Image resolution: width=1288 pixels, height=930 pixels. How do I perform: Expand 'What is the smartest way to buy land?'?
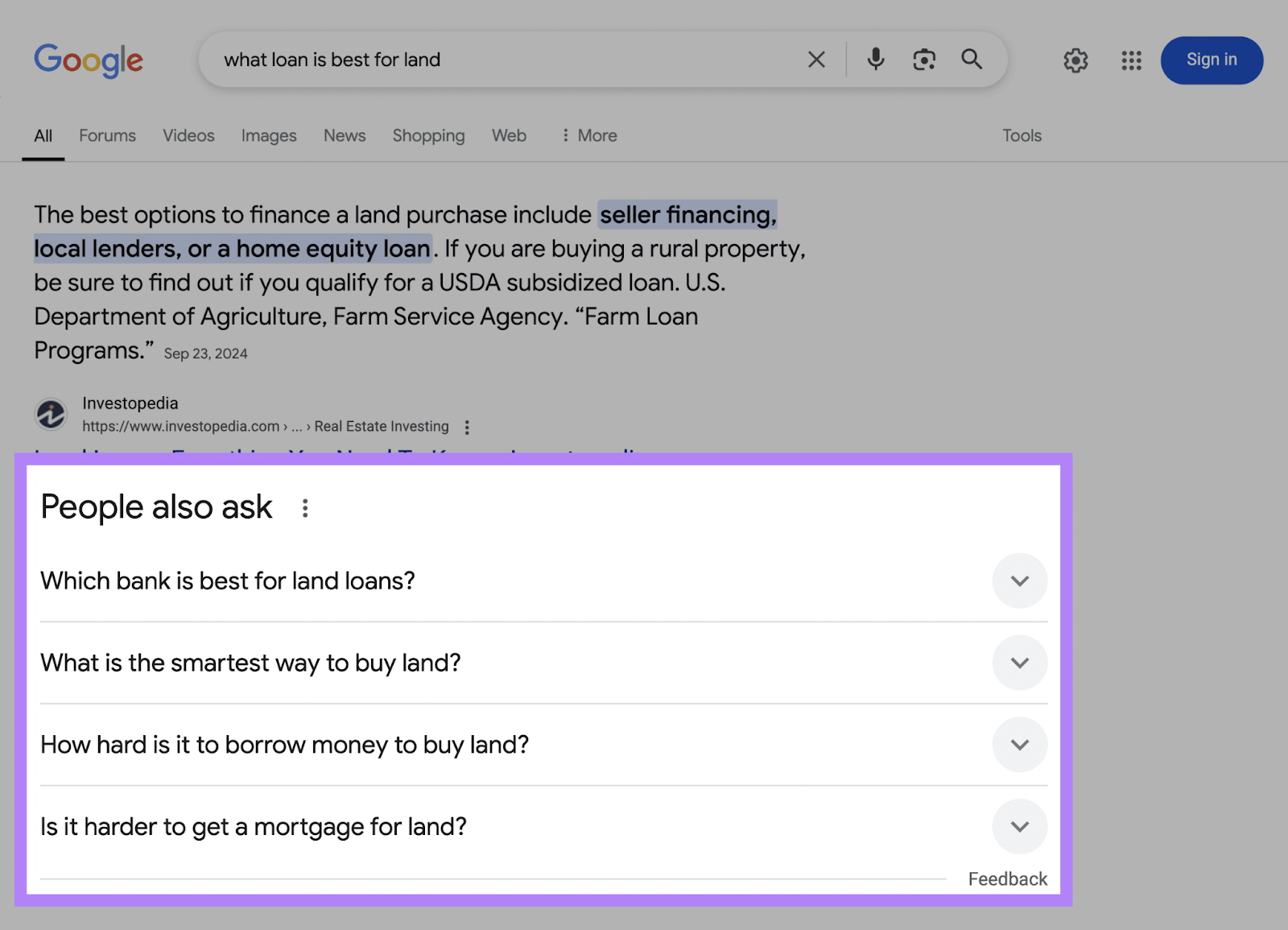1019,663
